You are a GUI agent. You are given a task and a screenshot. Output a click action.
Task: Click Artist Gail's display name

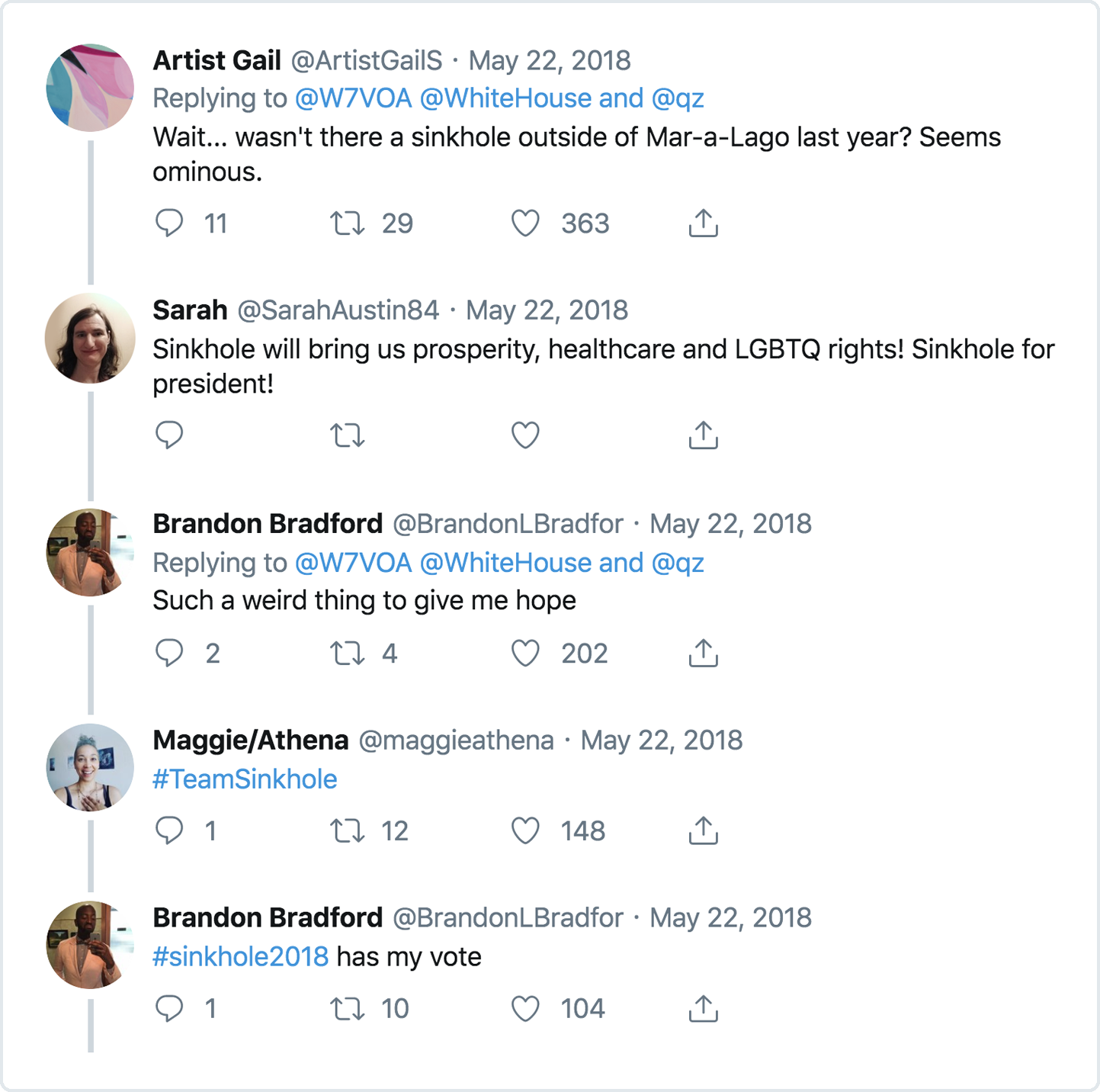point(217,60)
